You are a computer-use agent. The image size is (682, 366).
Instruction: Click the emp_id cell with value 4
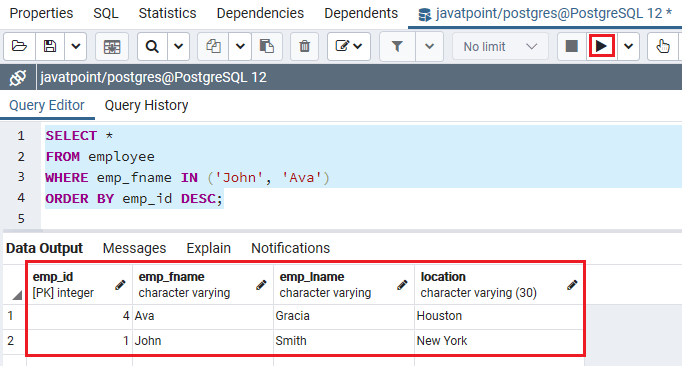pos(79,316)
